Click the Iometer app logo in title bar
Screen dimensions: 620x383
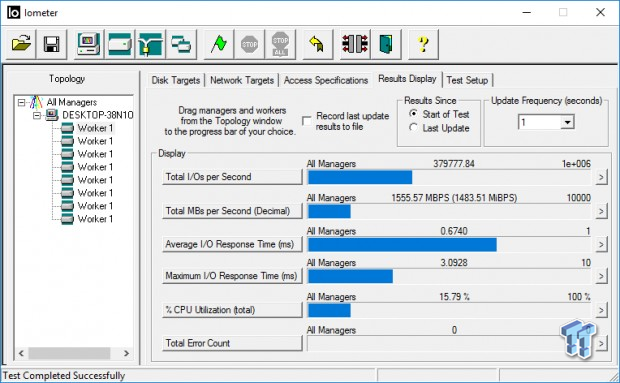tap(13, 13)
